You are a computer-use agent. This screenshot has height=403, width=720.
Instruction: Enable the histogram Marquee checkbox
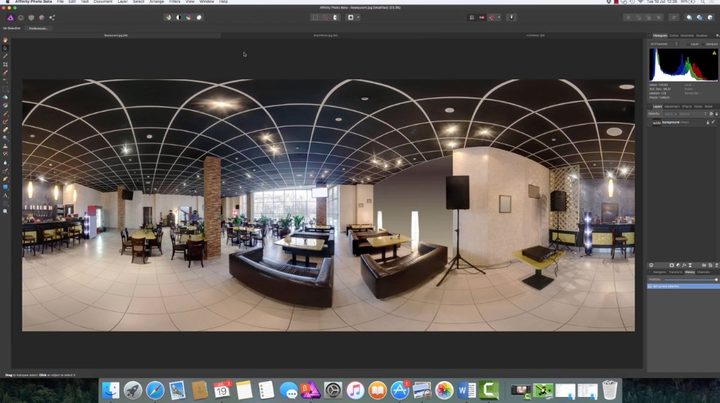(x=711, y=44)
